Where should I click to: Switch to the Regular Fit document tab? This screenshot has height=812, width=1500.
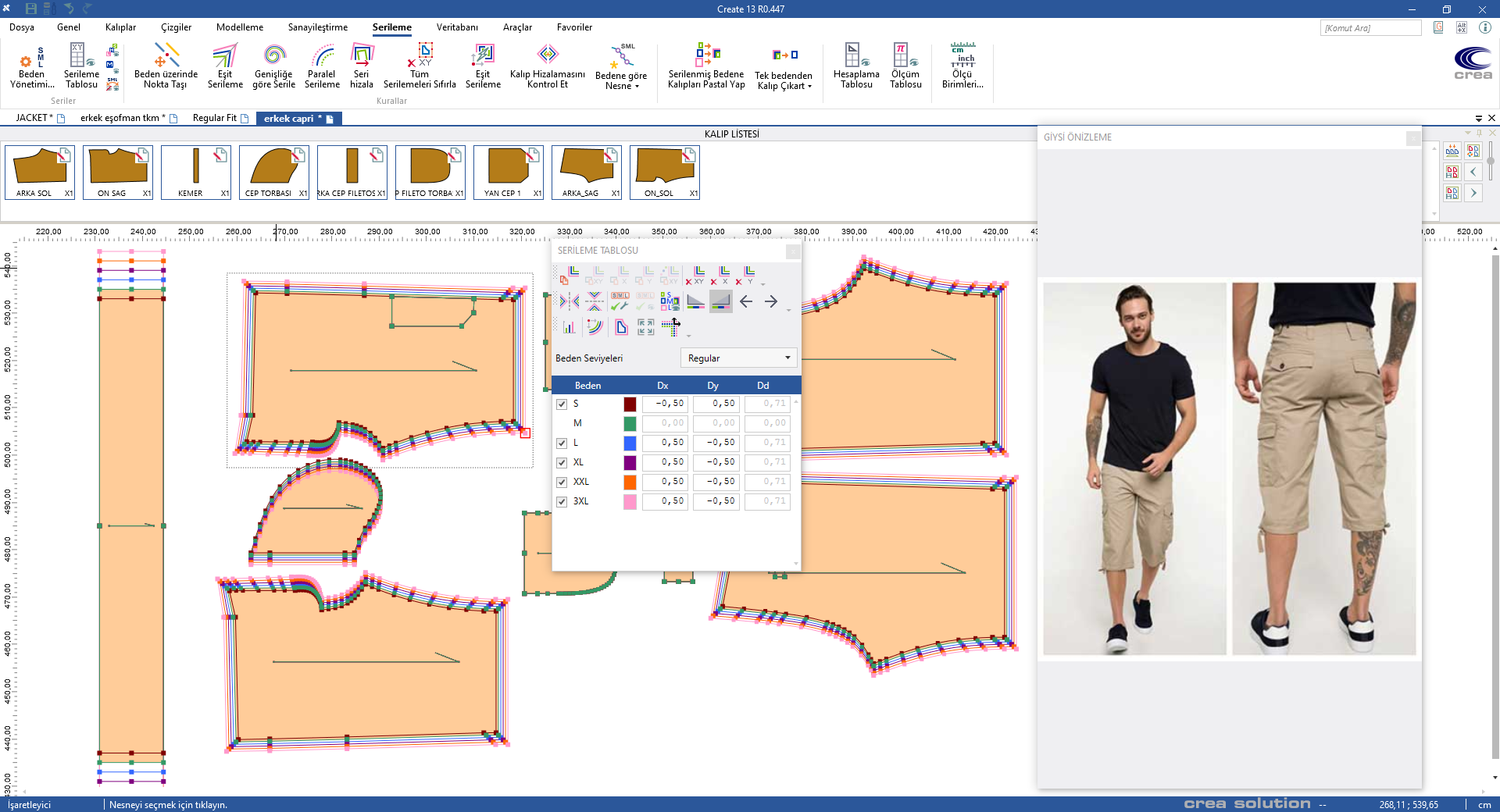point(215,119)
